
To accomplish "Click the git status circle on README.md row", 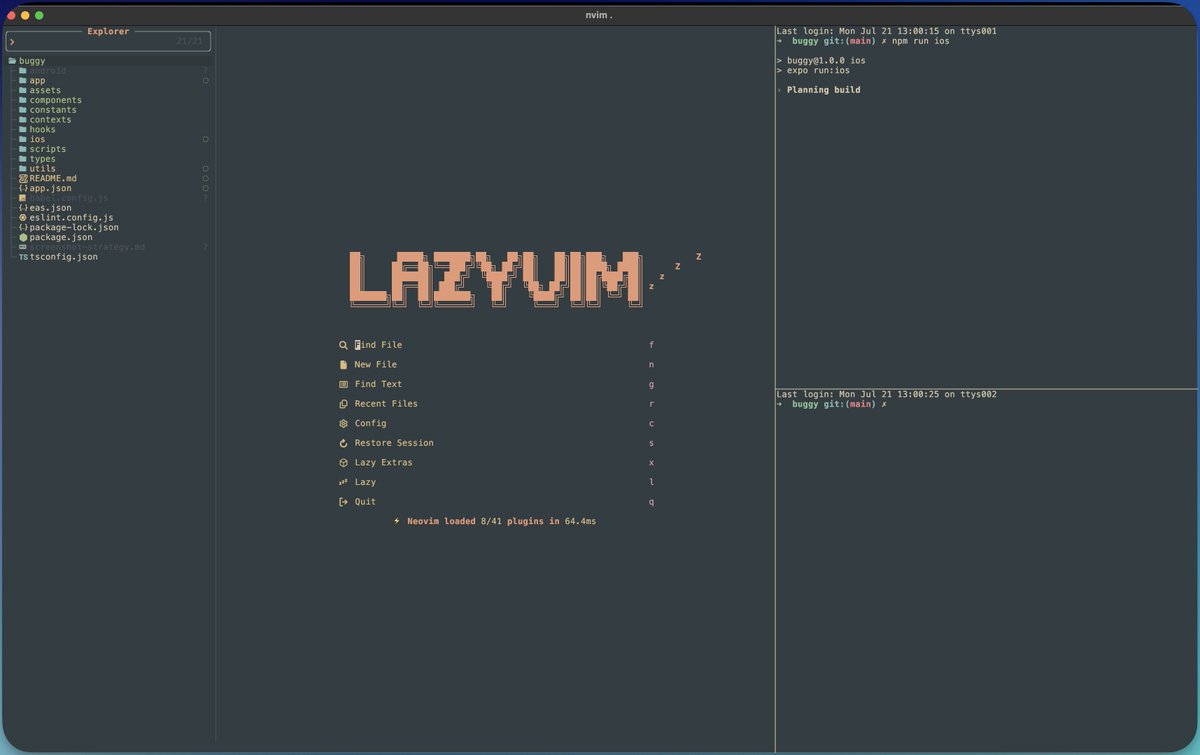I will click(x=205, y=178).
